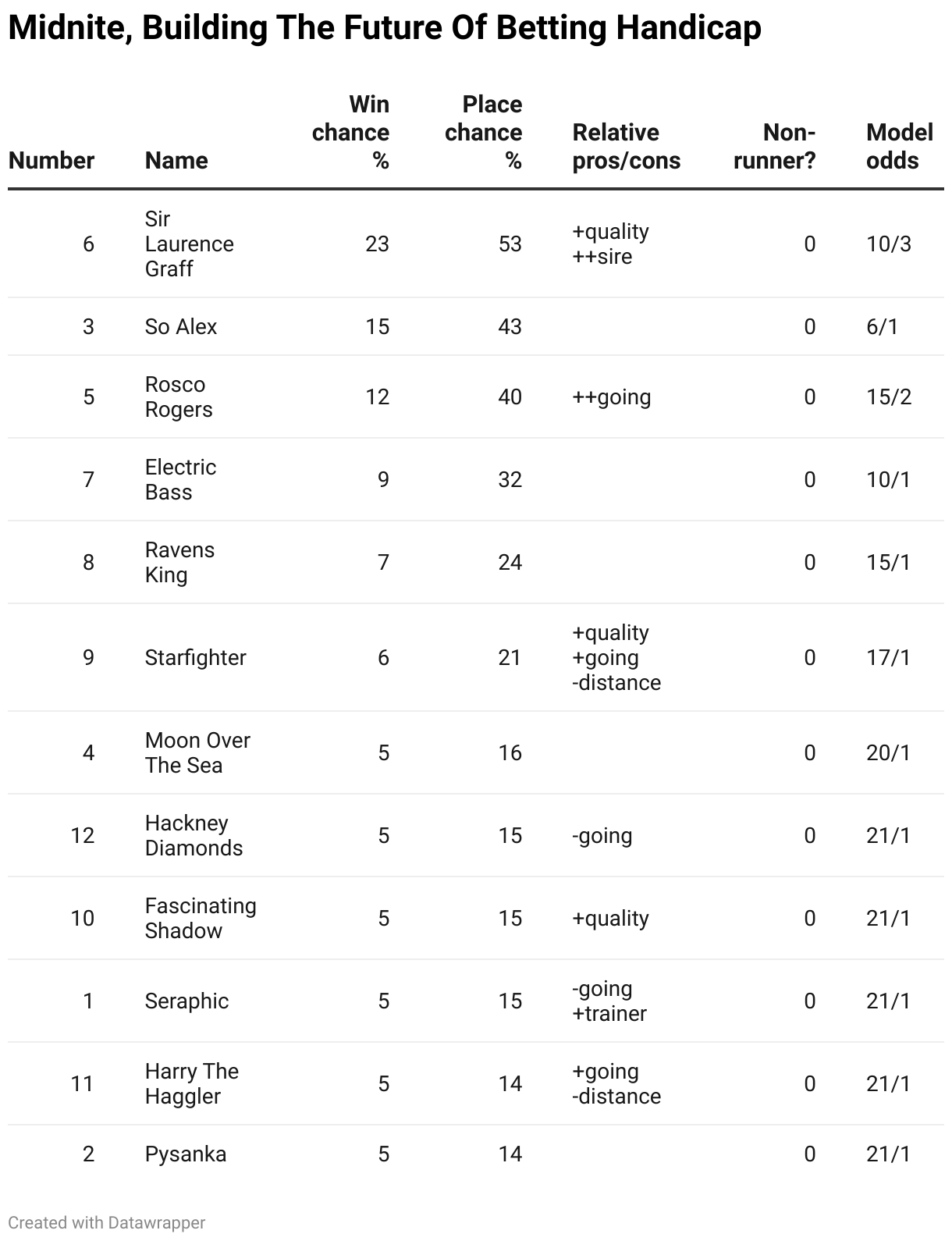Click 10/3 model odds value
The width and height of the screenshot is (952, 1241).
tap(888, 244)
